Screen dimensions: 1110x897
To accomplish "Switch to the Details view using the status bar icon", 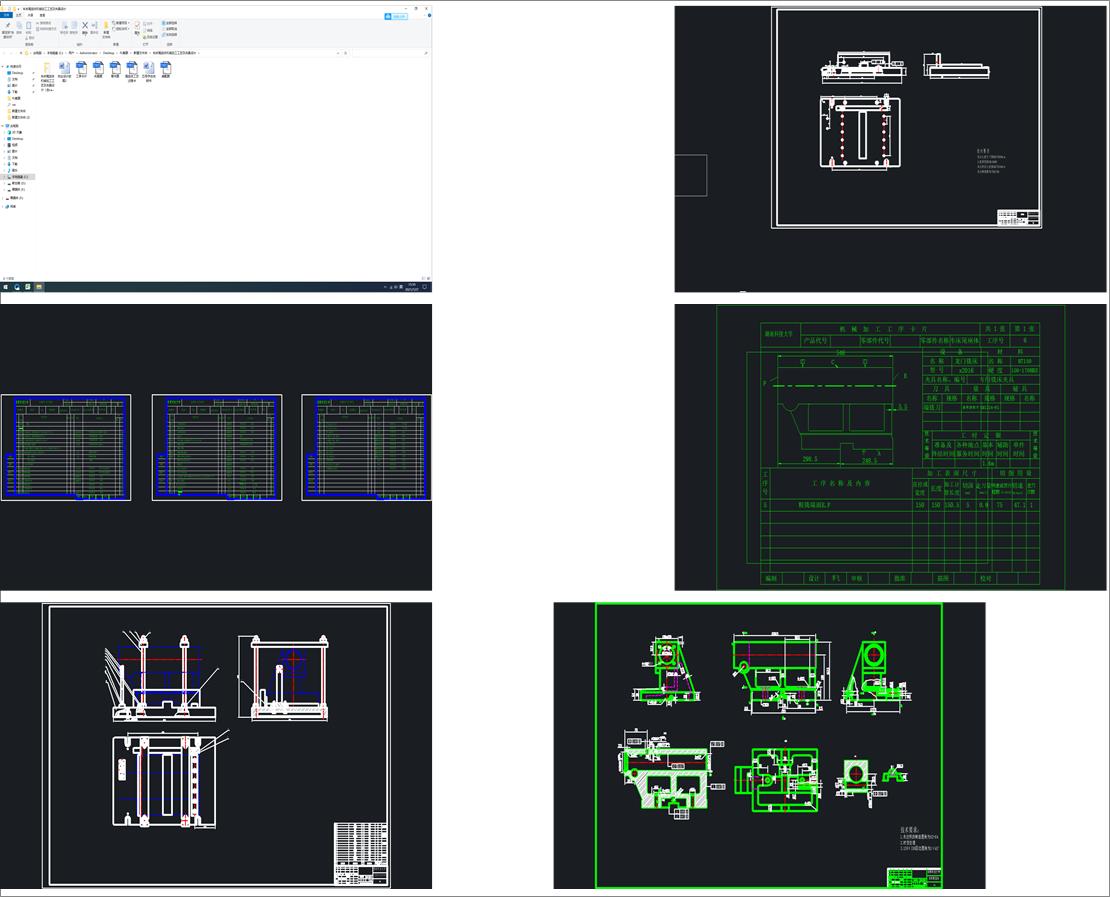I will tap(423, 278).
